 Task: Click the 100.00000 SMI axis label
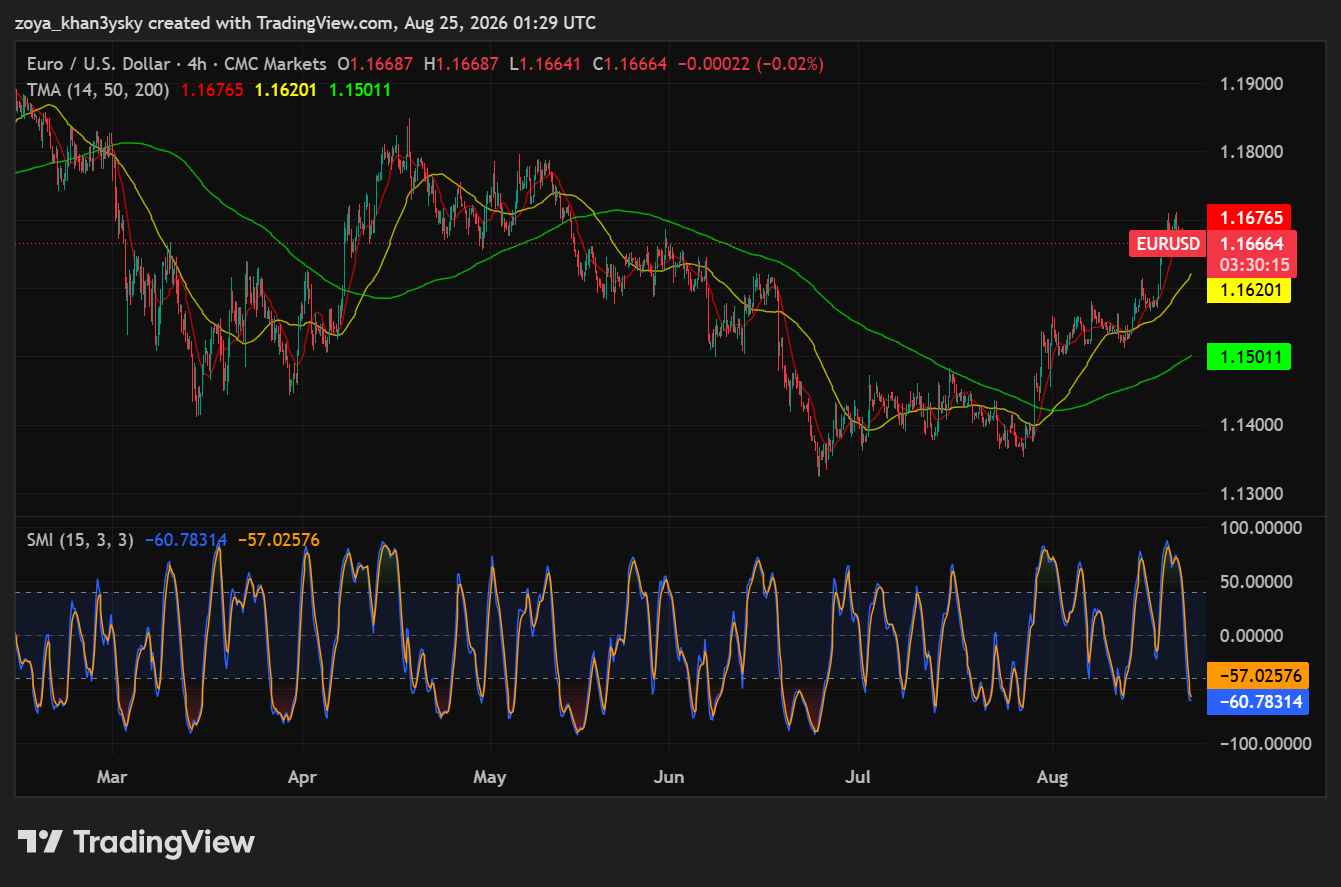pyautogui.click(x=1260, y=527)
